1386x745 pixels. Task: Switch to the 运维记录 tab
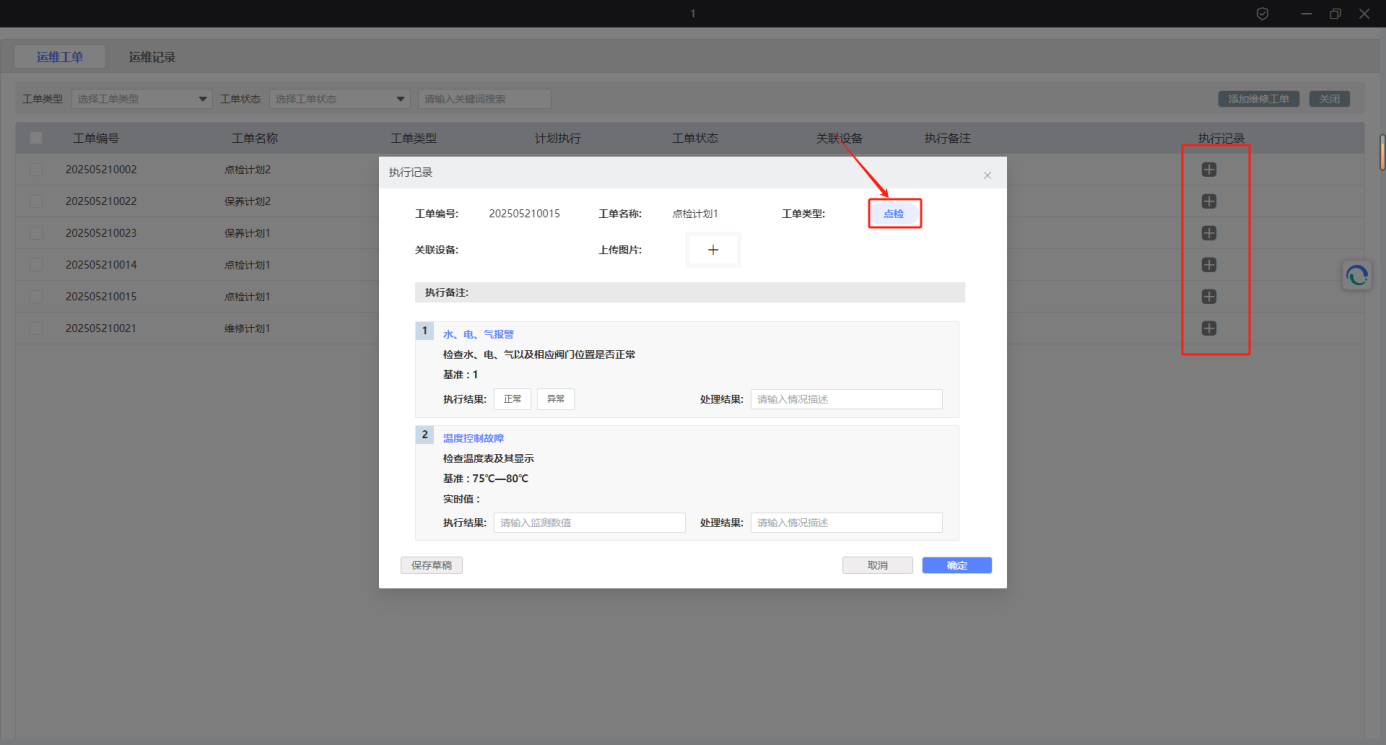(152, 57)
